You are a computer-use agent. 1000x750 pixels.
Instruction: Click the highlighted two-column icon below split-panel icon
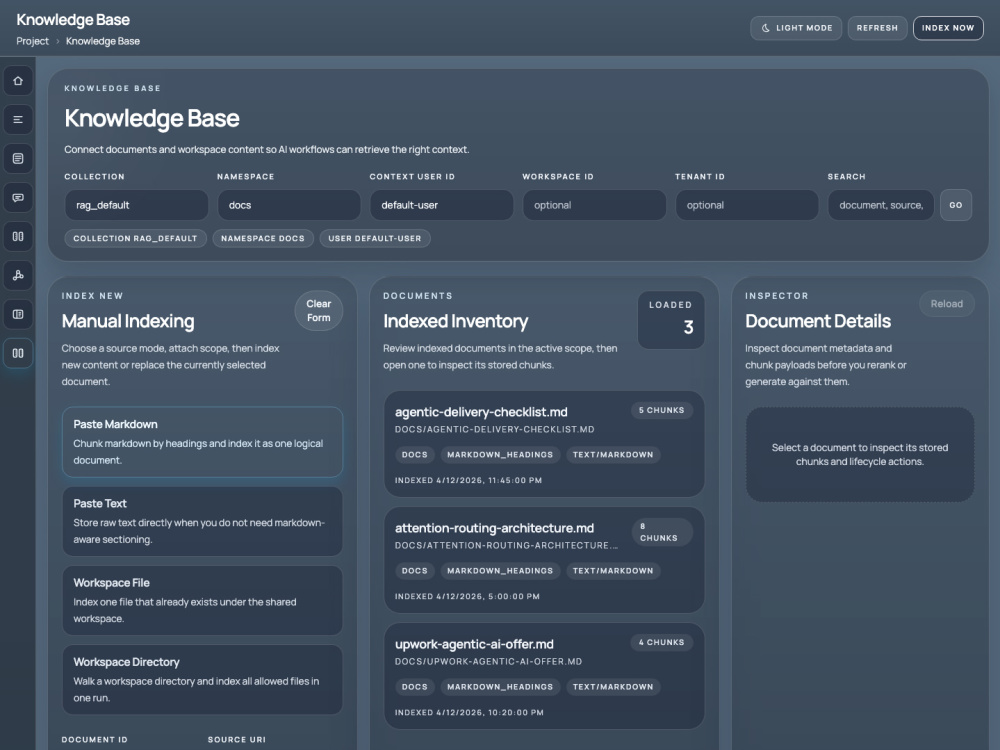coord(18,353)
